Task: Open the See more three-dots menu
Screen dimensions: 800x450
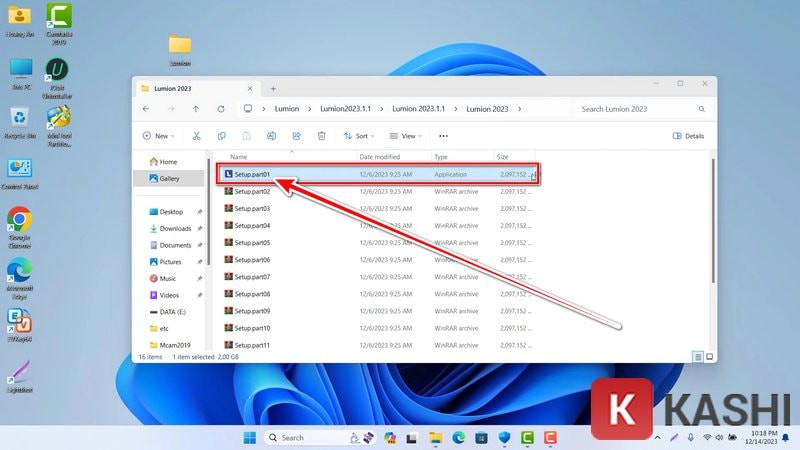Action: click(443, 136)
